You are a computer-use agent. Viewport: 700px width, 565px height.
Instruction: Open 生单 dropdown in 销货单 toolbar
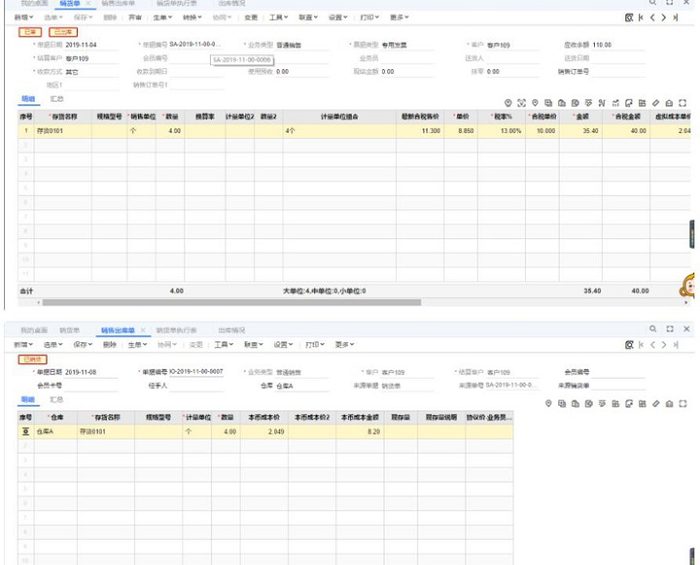[x=162, y=17]
